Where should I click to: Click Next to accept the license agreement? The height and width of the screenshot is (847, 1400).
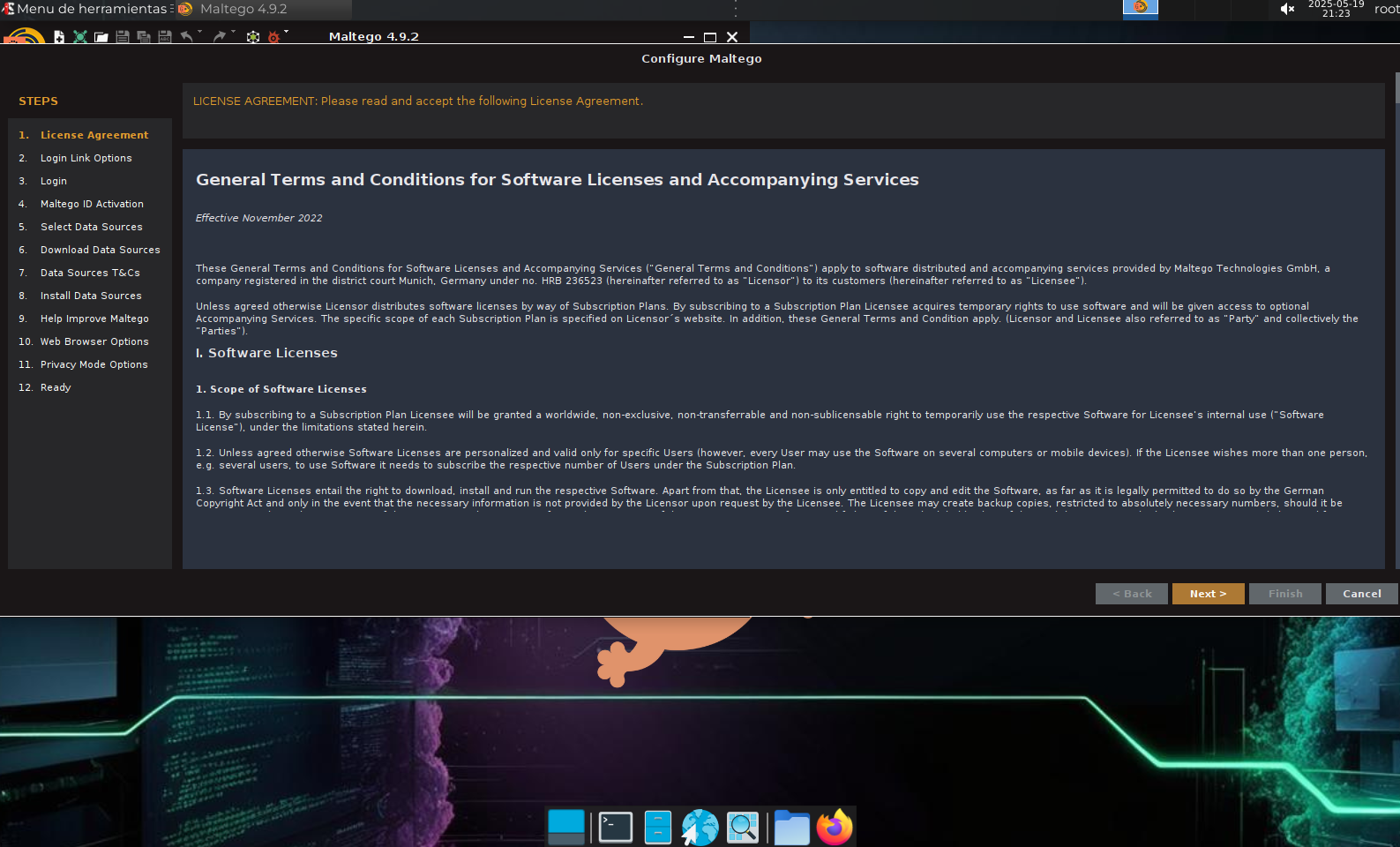(x=1208, y=594)
